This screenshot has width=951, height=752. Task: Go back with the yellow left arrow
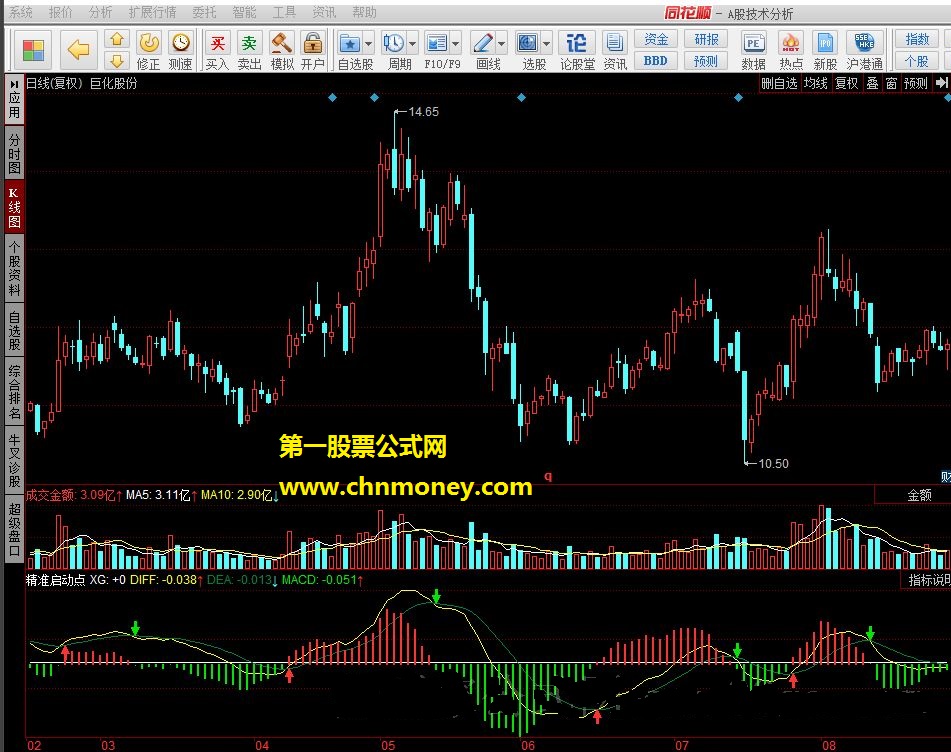click(78, 50)
